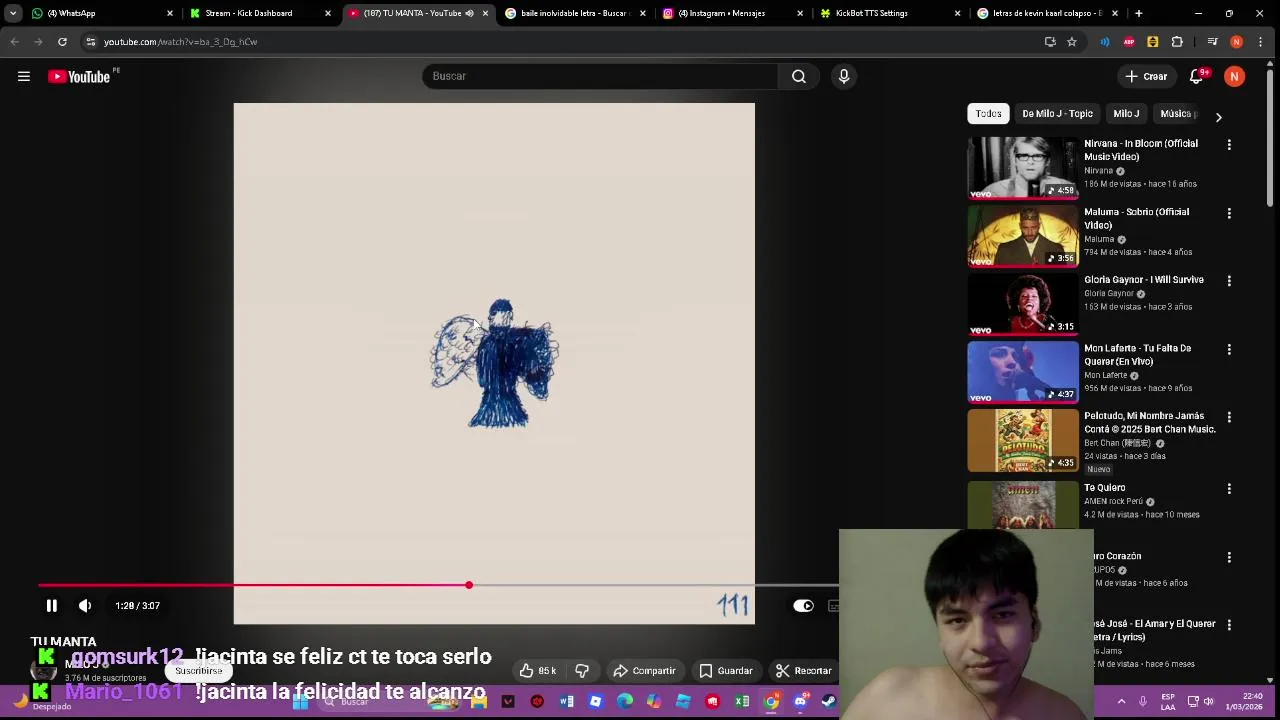Open Pelotudo, Mi Nombre Jamás Contá thumbnail
The height and width of the screenshot is (720, 1280).
[x=1023, y=440]
